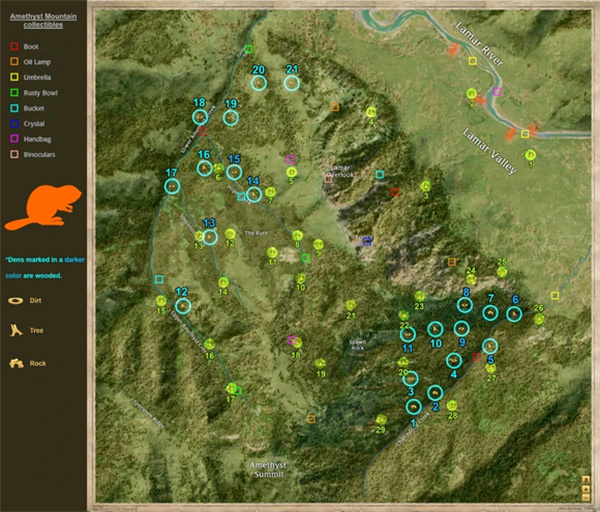Click orange Oil Lamp legend swatch
The width and height of the screenshot is (600, 512).
click(x=14, y=62)
